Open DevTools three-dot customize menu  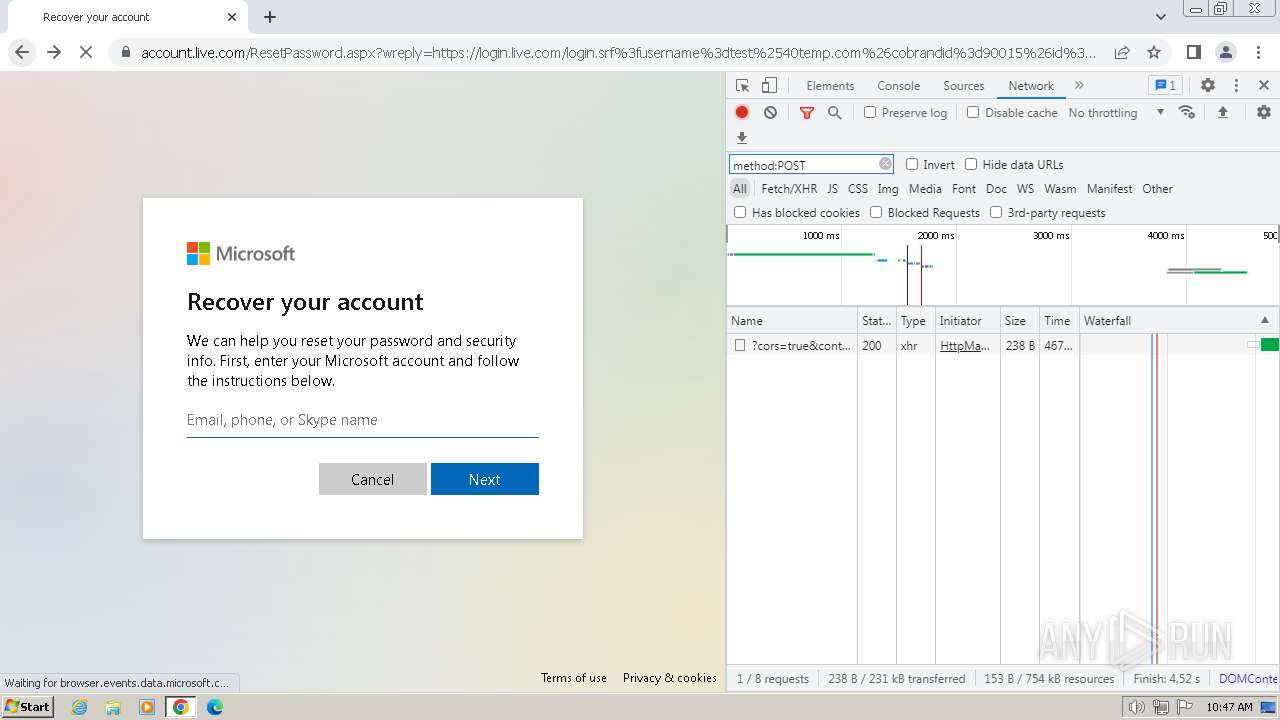tap(1236, 86)
